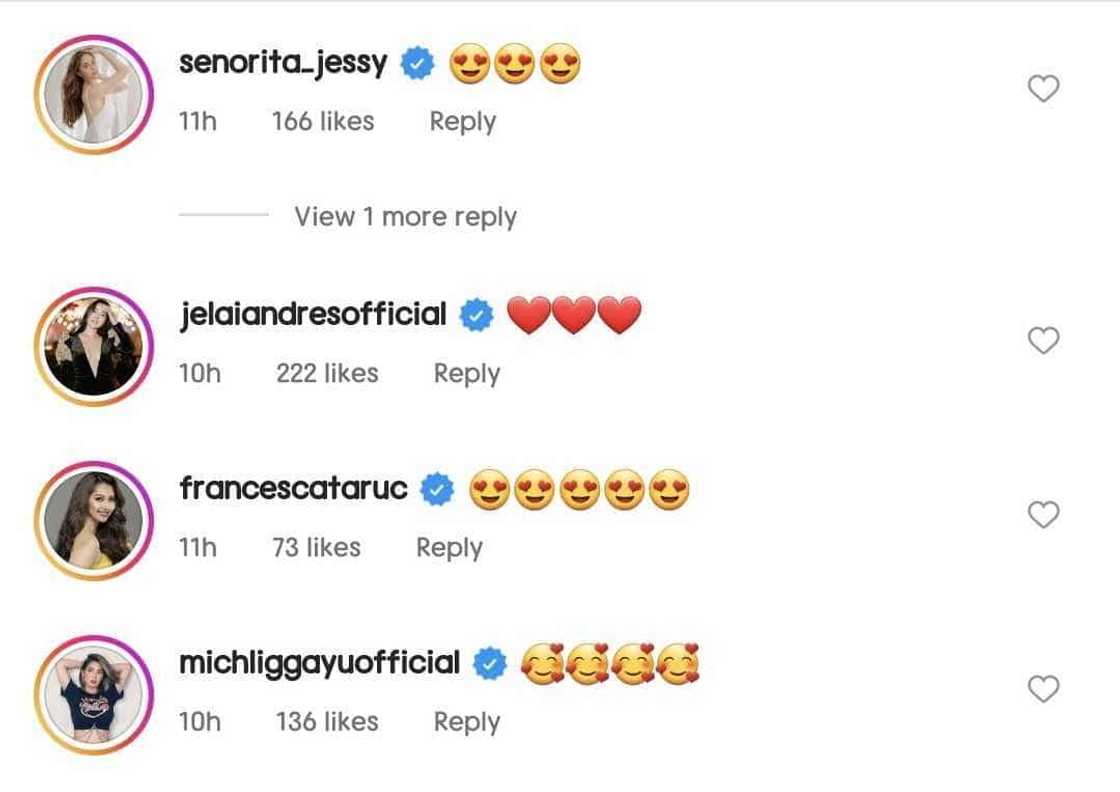Open francescataruc's profile photo
The height and width of the screenshot is (792, 1120).
point(93,521)
